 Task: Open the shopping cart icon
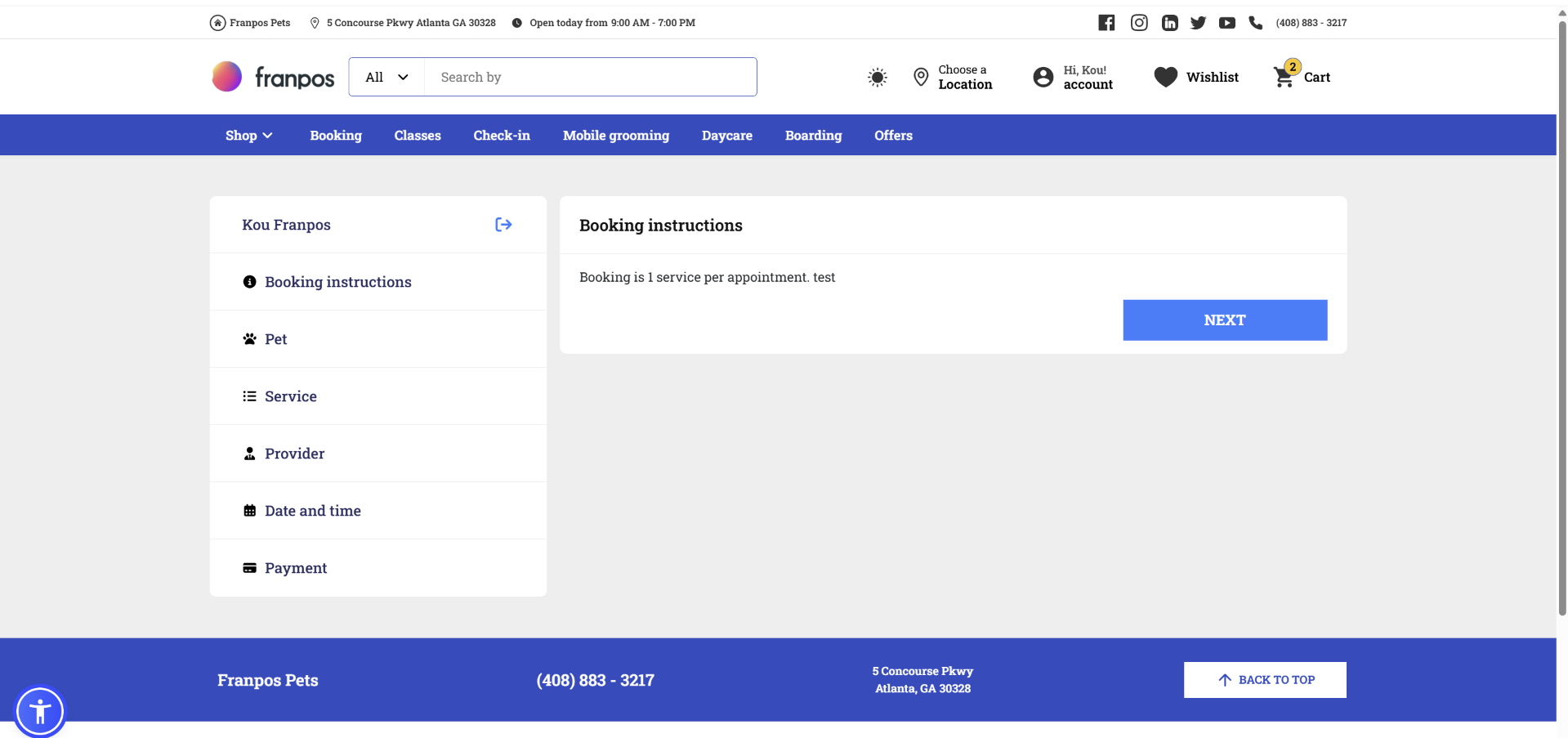(1284, 77)
